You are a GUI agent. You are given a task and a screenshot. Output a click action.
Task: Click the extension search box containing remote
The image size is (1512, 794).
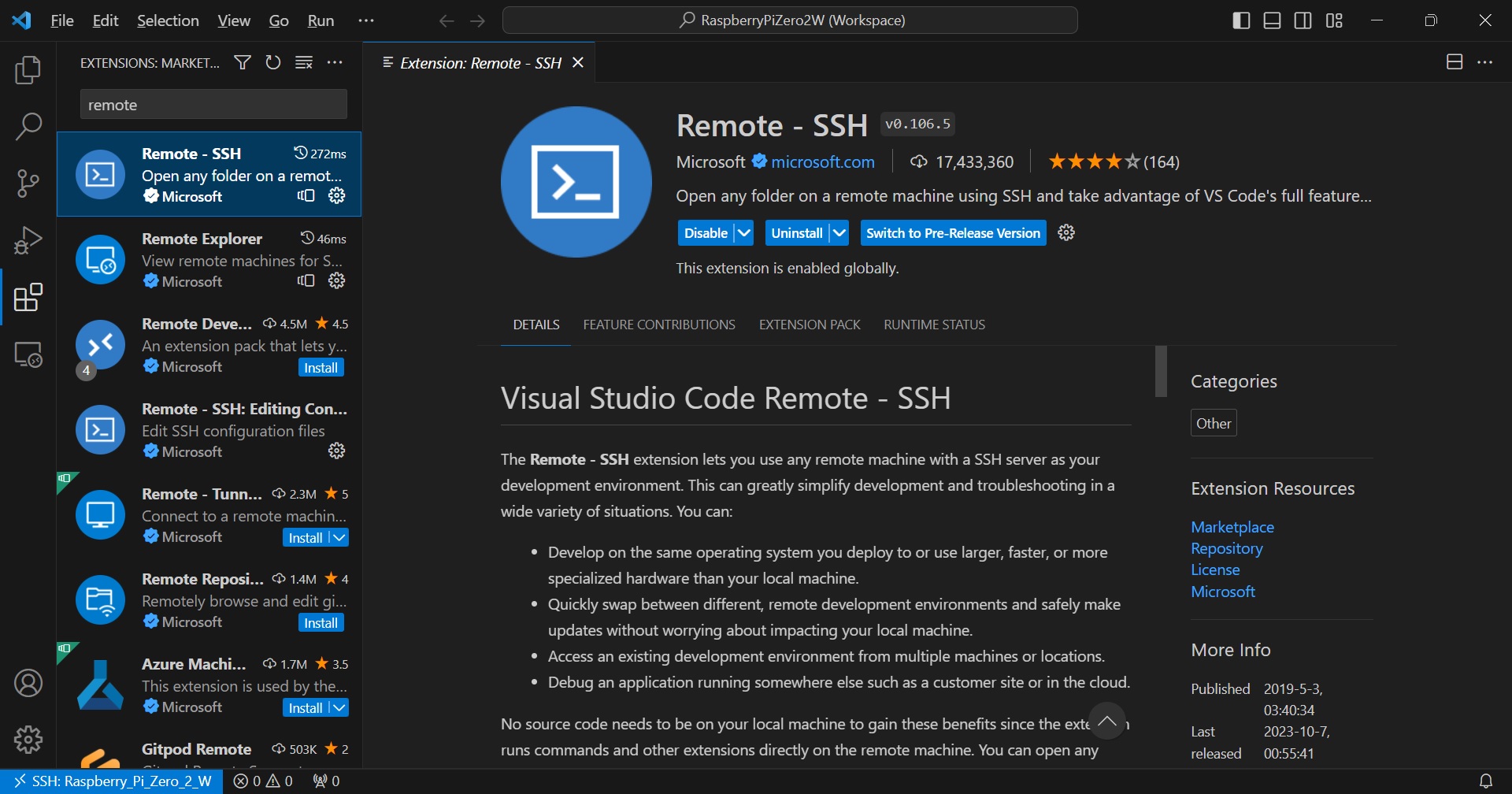click(213, 103)
